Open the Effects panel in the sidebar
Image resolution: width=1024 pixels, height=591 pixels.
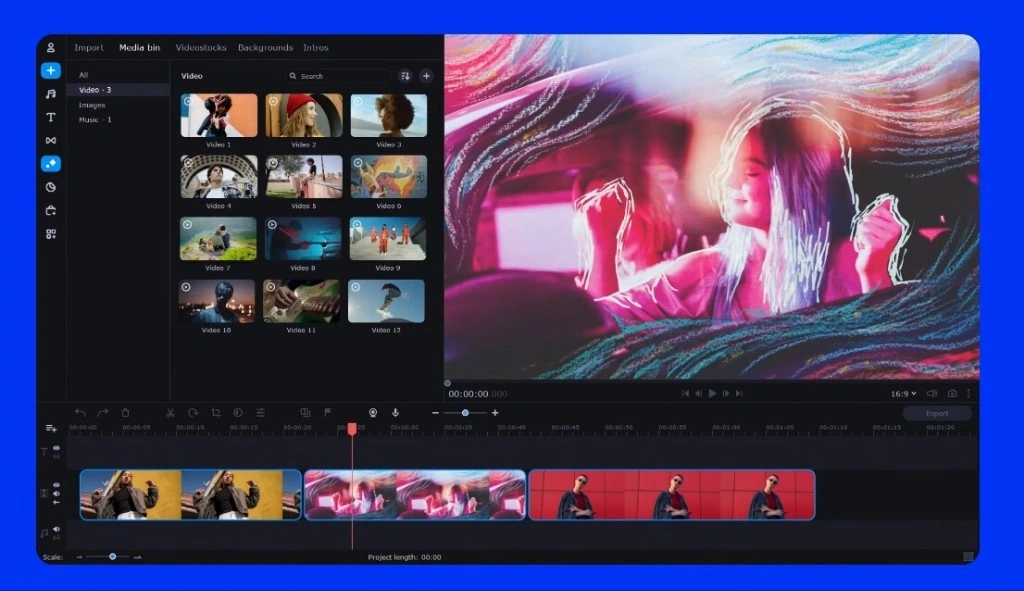coord(51,163)
